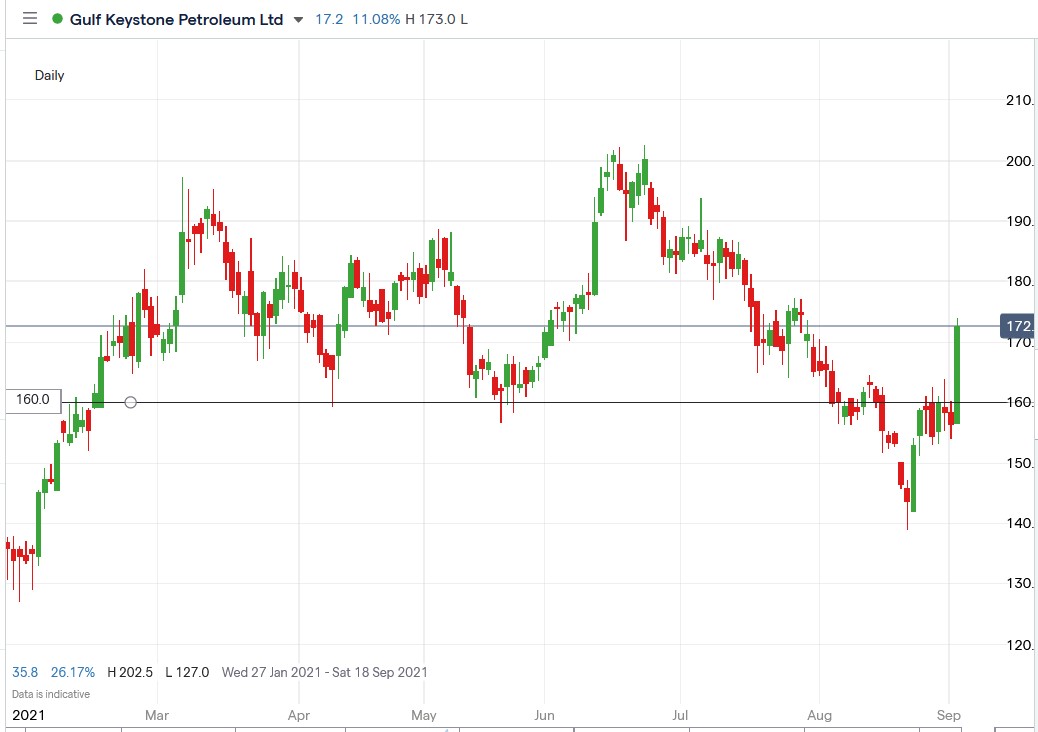This screenshot has height=732, width=1038.
Task: Select the Gulf Keystone Petroleum Ltd title
Action: 175,18
